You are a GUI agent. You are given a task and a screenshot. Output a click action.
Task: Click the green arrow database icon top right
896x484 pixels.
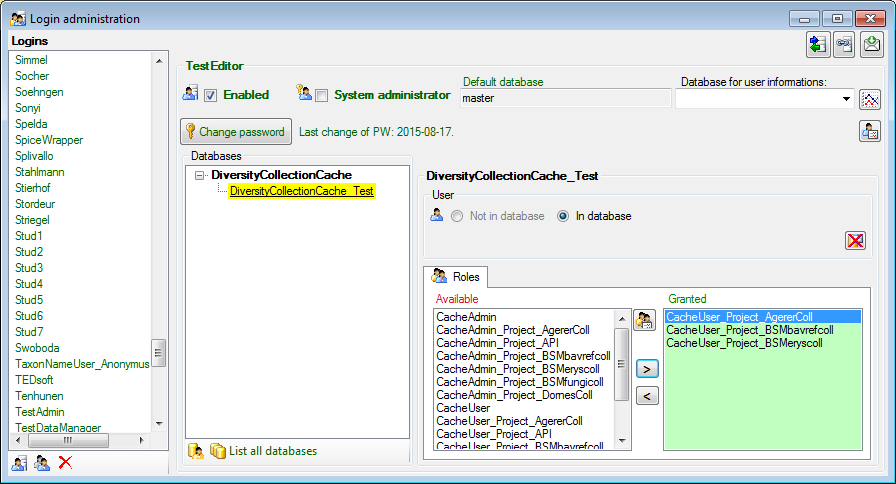point(818,44)
